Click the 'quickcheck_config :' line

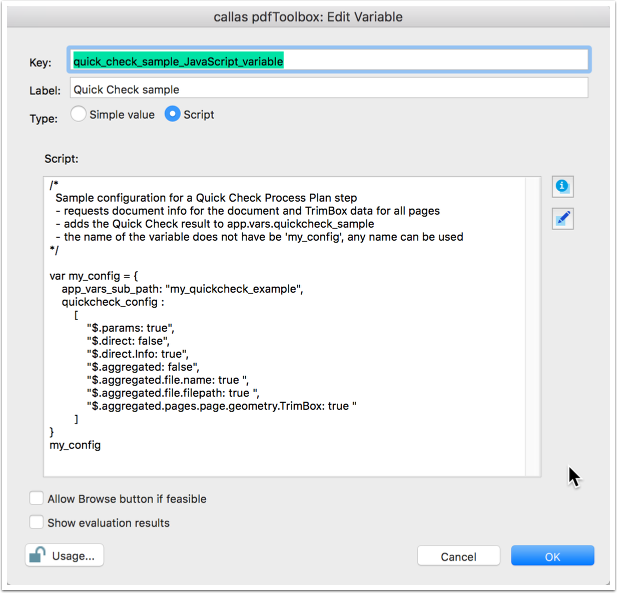pos(113,302)
